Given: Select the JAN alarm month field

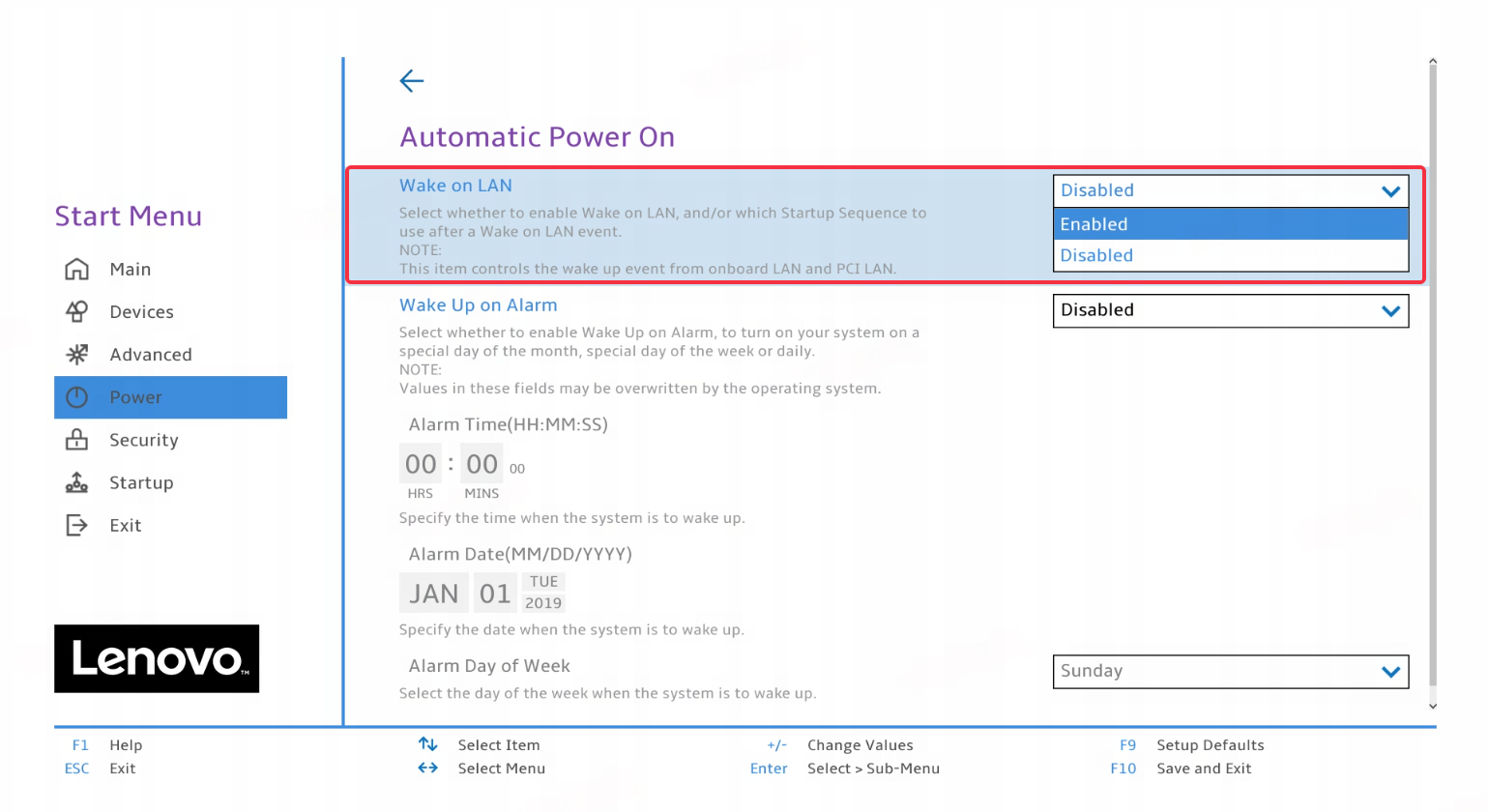Looking at the screenshot, I should point(433,594).
